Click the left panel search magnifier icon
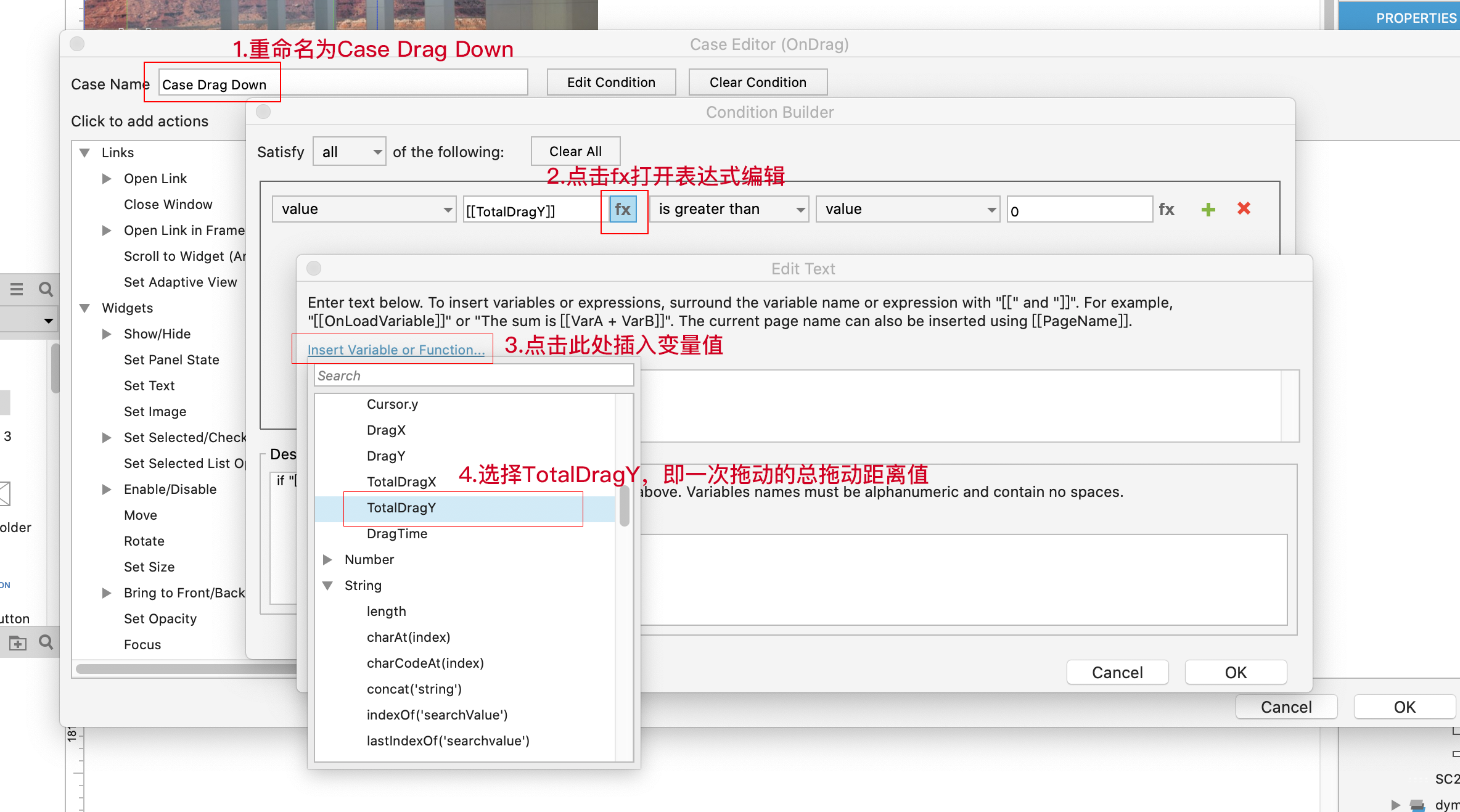This screenshot has height=812, width=1460. pos(46,289)
